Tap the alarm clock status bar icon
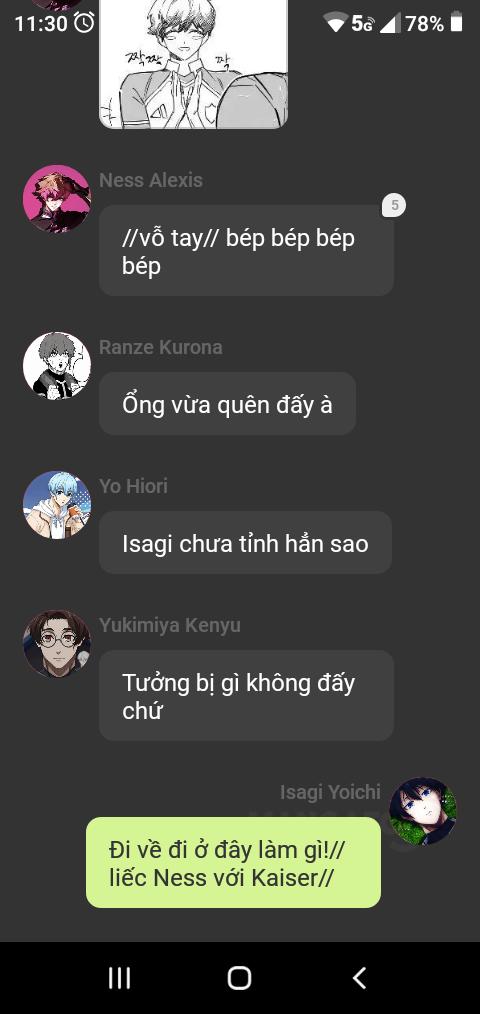Screen dimensions: 480x1014 click(x=84, y=23)
